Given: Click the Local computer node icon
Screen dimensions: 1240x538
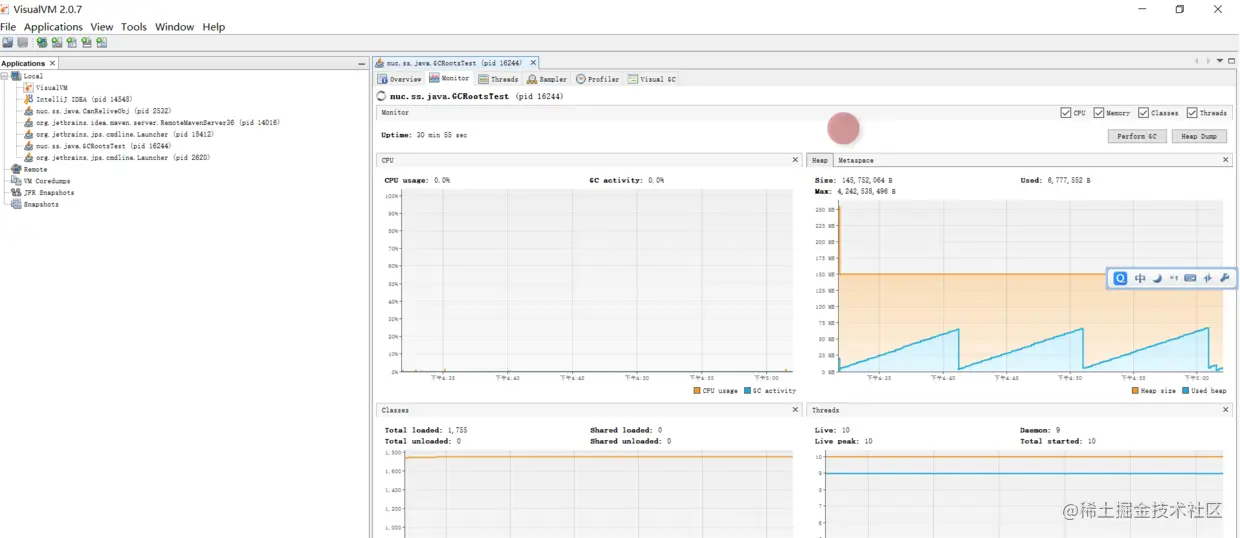Looking at the screenshot, I should 16,76.
